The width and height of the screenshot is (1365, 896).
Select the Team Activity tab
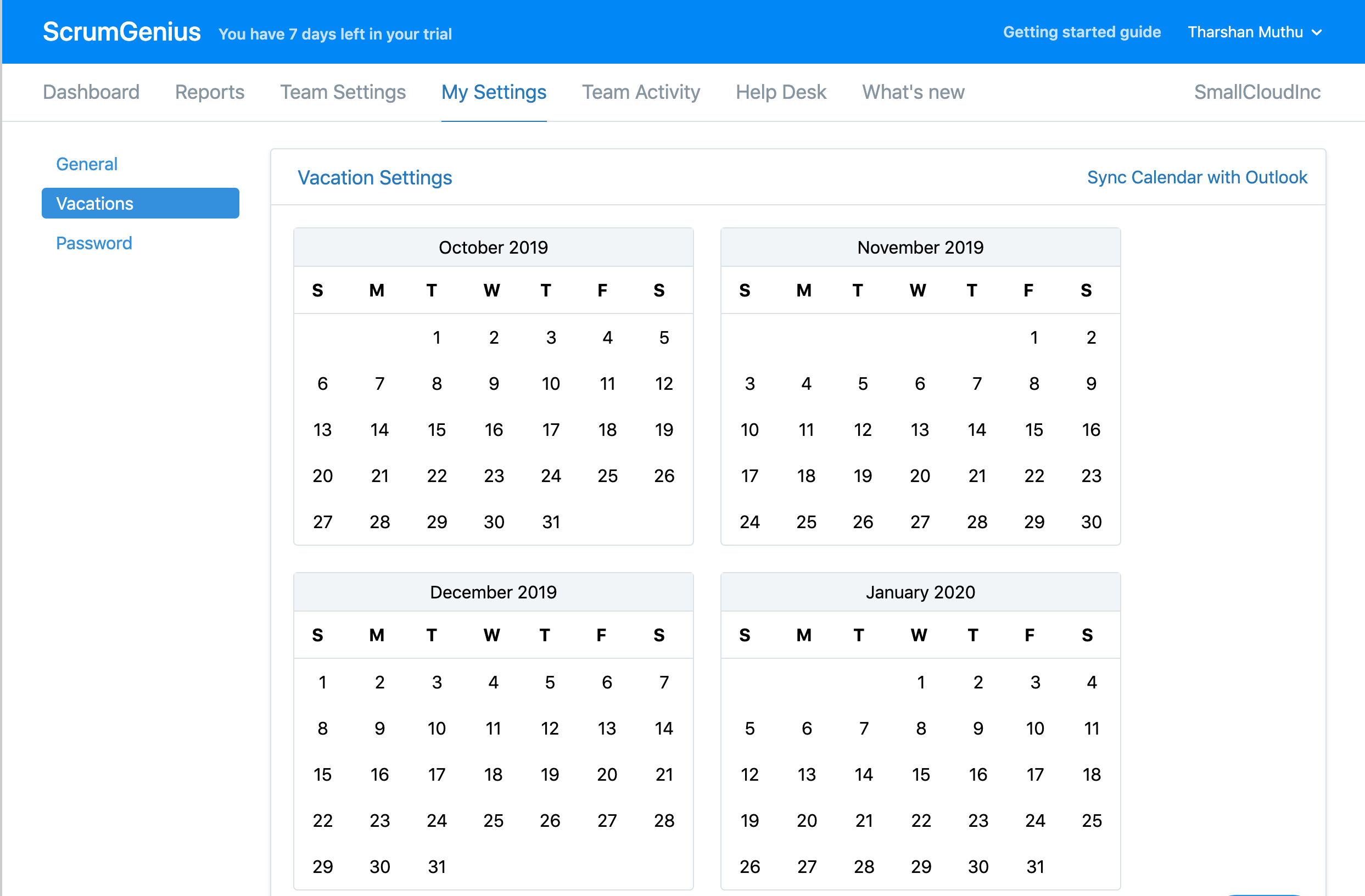[x=641, y=92]
